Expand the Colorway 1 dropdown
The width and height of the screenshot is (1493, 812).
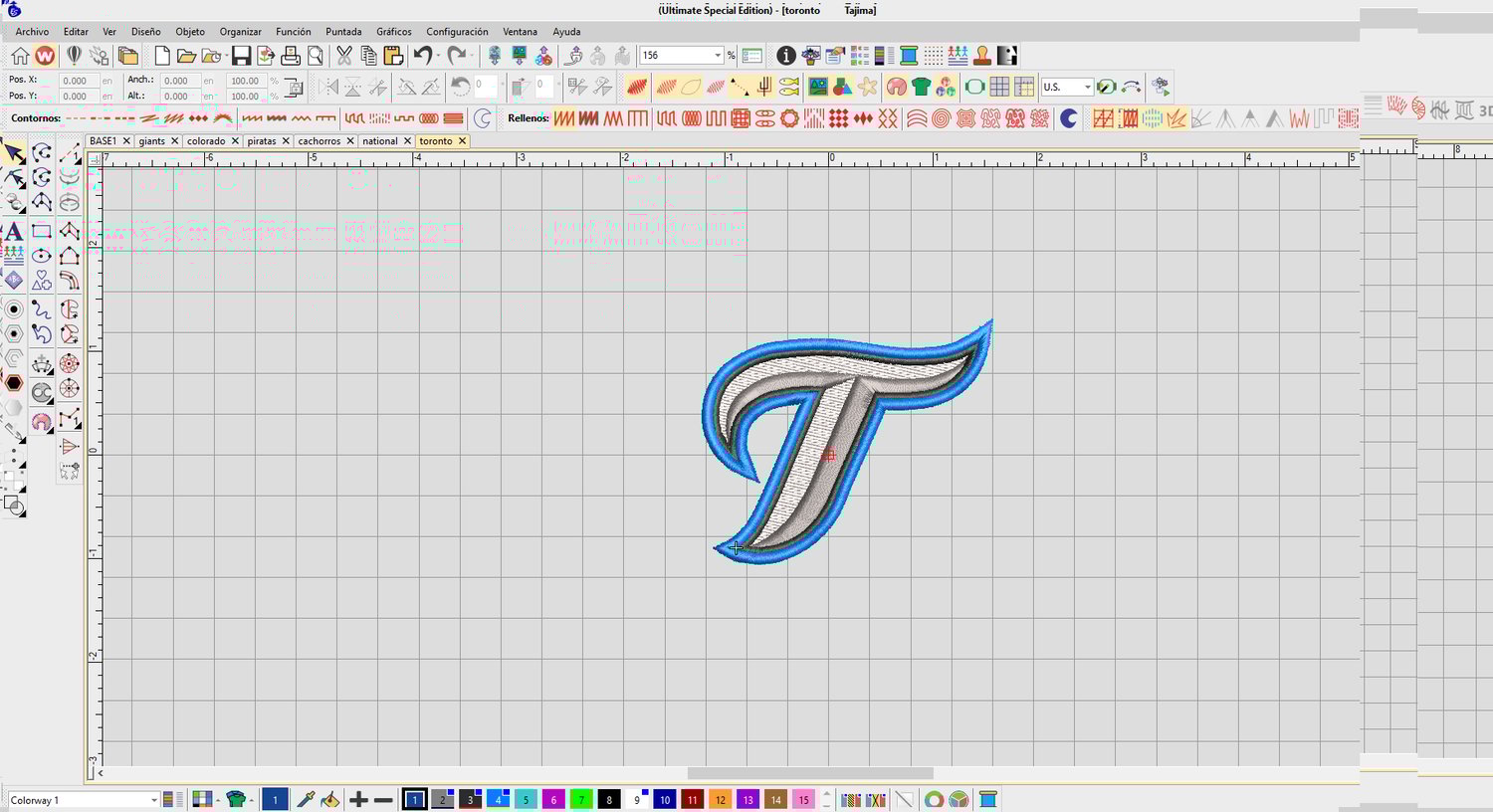[153, 800]
